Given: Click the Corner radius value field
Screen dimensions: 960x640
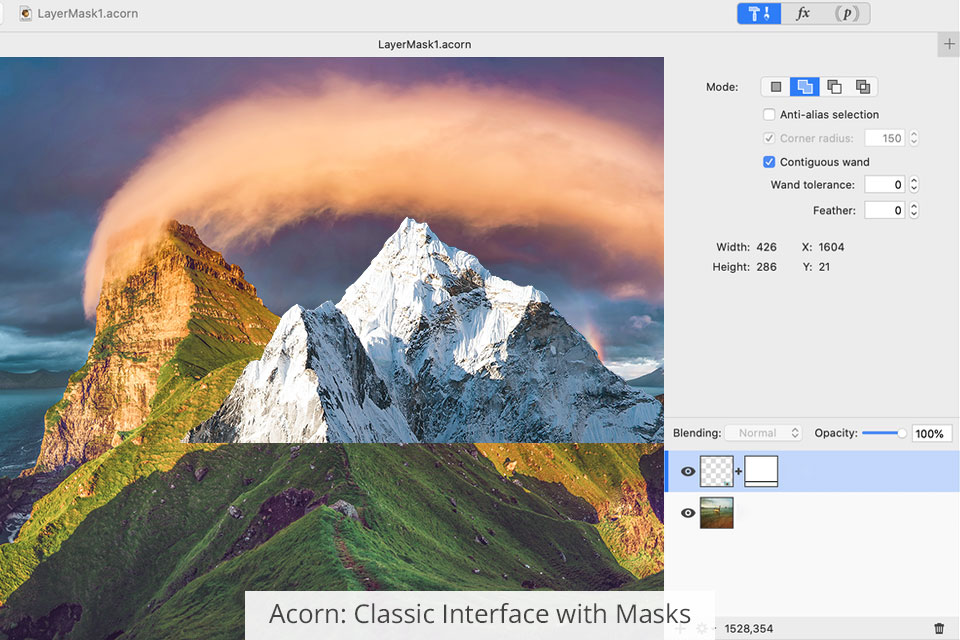Looking at the screenshot, I should point(885,138).
